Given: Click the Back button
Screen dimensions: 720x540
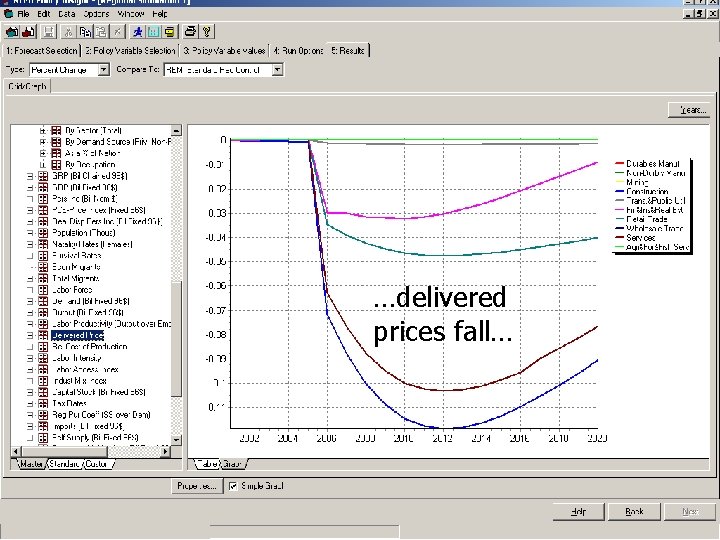Looking at the screenshot, I should (634, 512).
